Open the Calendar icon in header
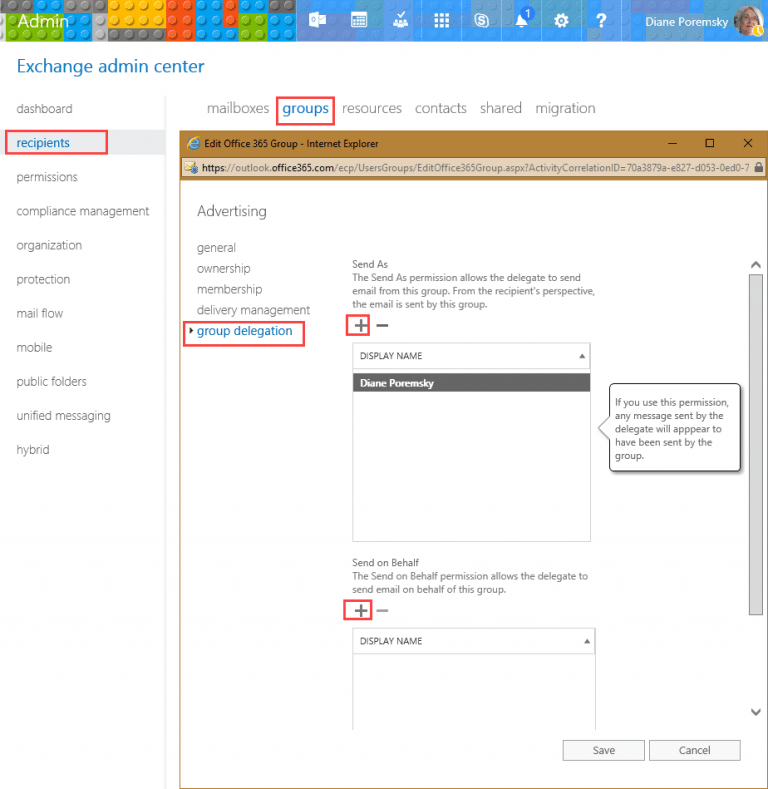The height and width of the screenshot is (789, 768). tap(359, 20)
